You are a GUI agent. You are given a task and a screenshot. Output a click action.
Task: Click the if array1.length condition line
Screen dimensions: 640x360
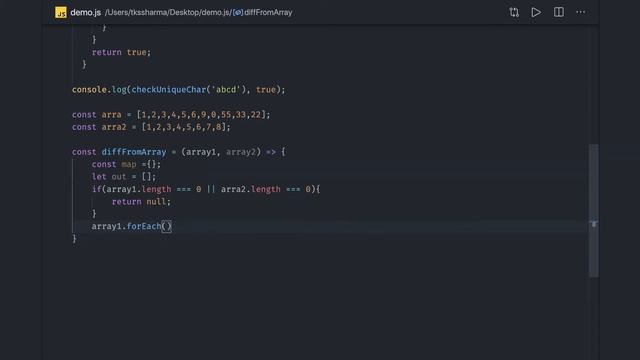pos(206,189)
